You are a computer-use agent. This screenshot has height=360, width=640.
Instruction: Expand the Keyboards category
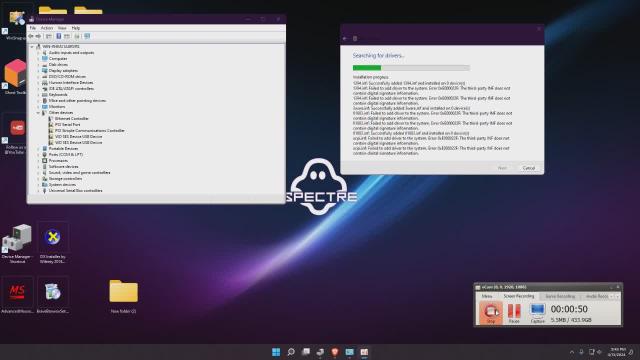tap(38, 95)
